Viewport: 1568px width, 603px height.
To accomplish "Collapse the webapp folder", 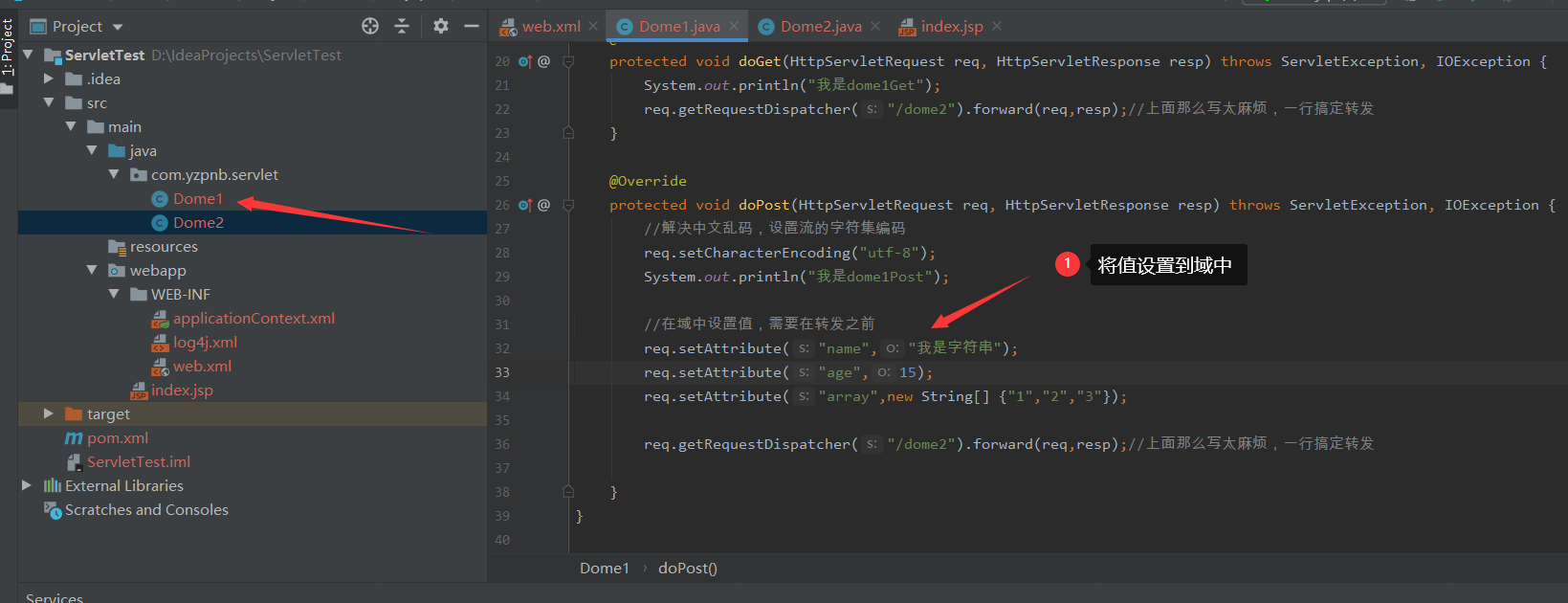I will pos(92,270).
